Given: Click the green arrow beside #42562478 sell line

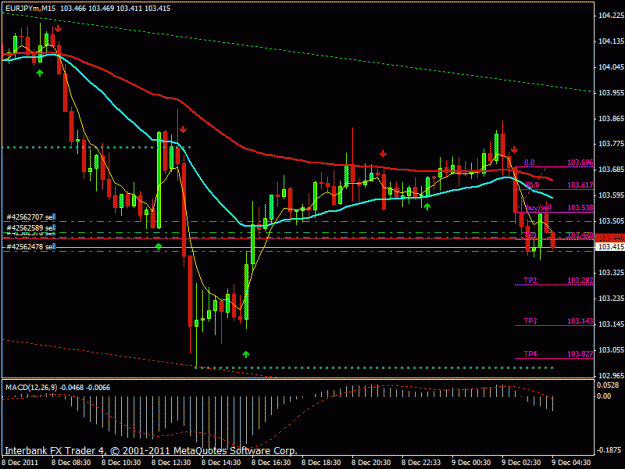Looking at the screenshot, I should tap(159, 246).
